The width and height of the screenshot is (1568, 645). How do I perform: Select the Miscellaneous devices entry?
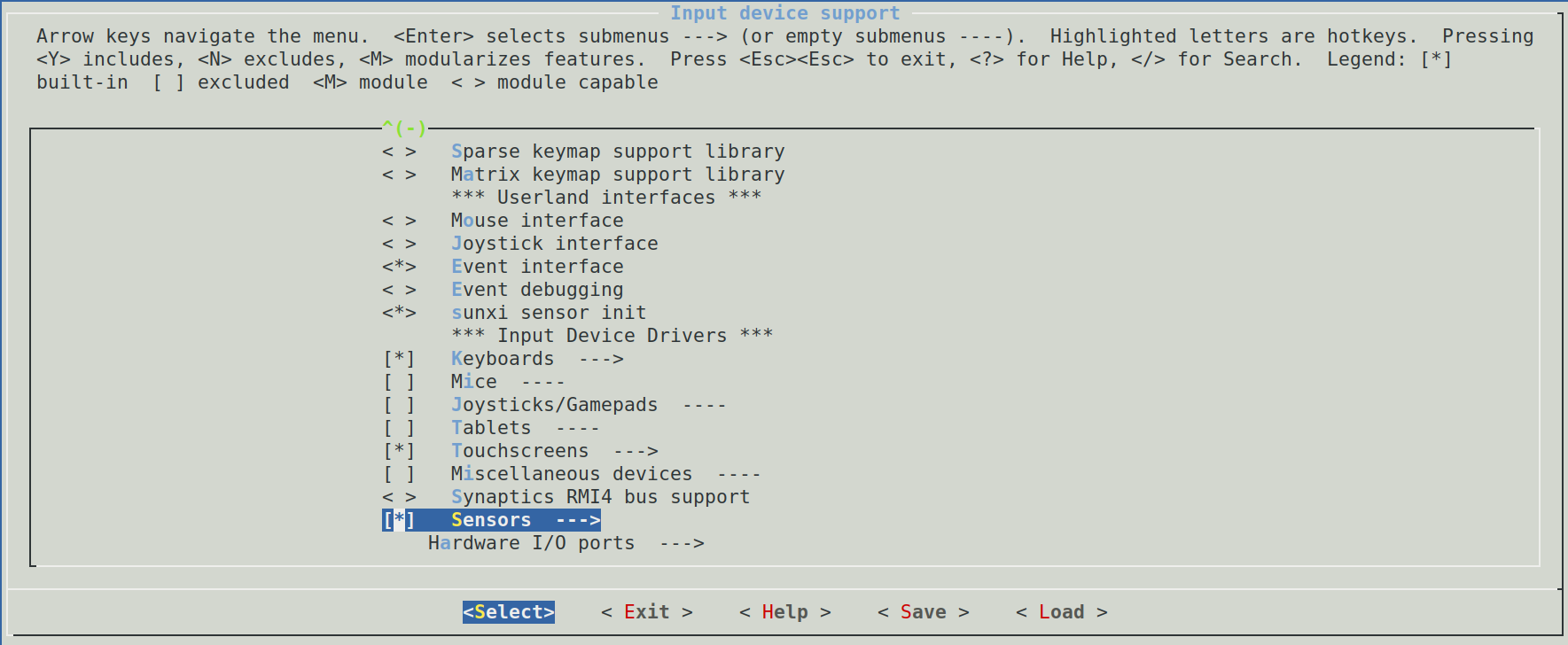tap(606, 474)
